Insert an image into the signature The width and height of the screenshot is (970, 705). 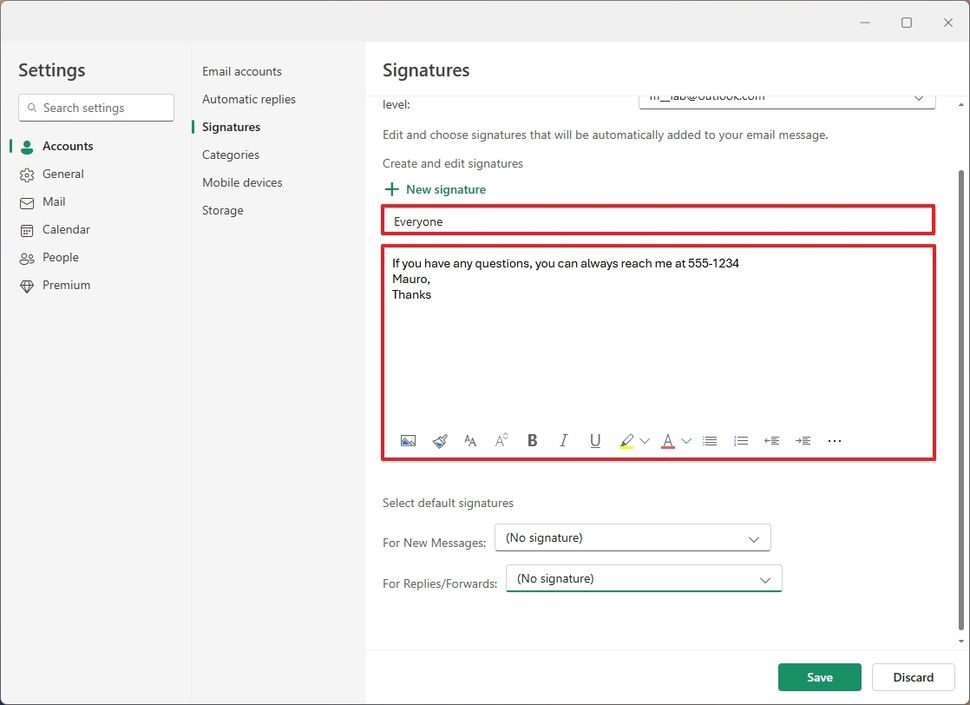pyautogui.click(x=408, y=440)
